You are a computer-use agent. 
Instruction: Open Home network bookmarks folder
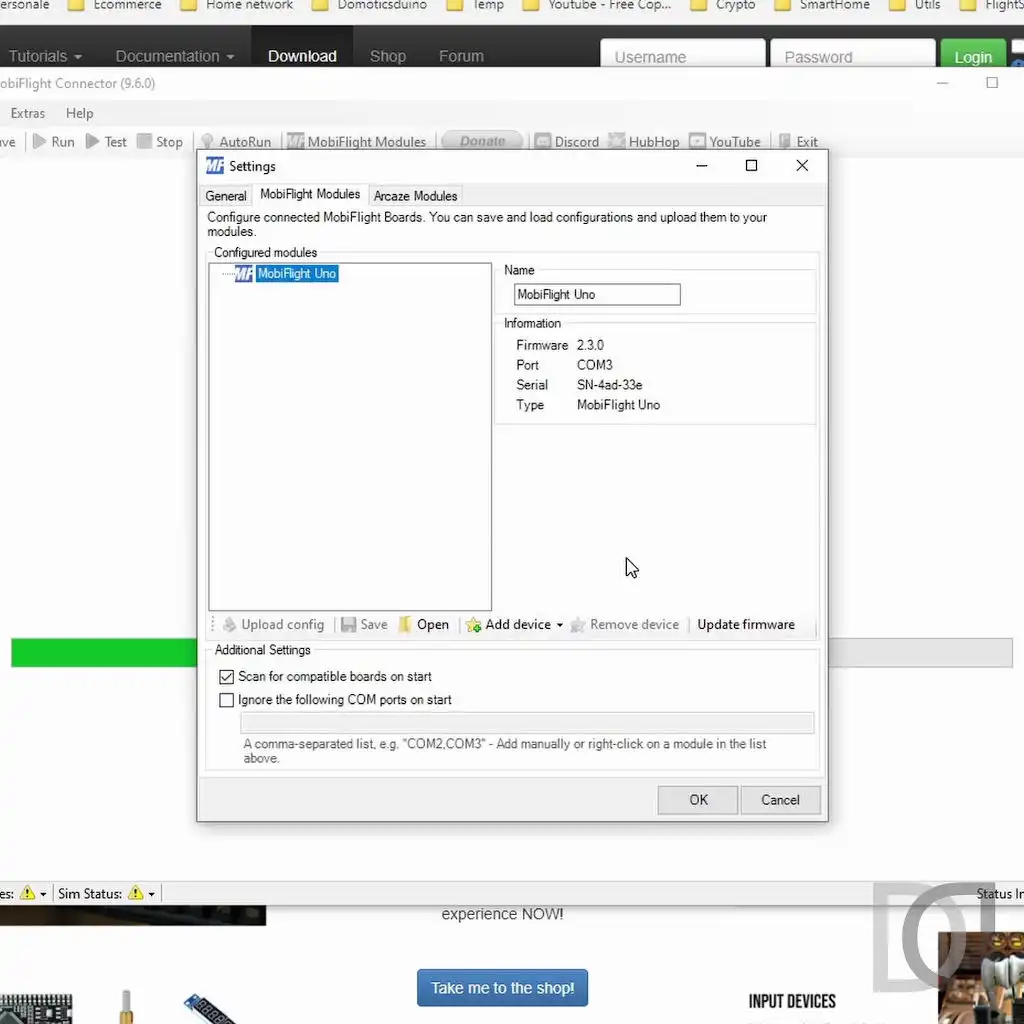pos(236,6)
